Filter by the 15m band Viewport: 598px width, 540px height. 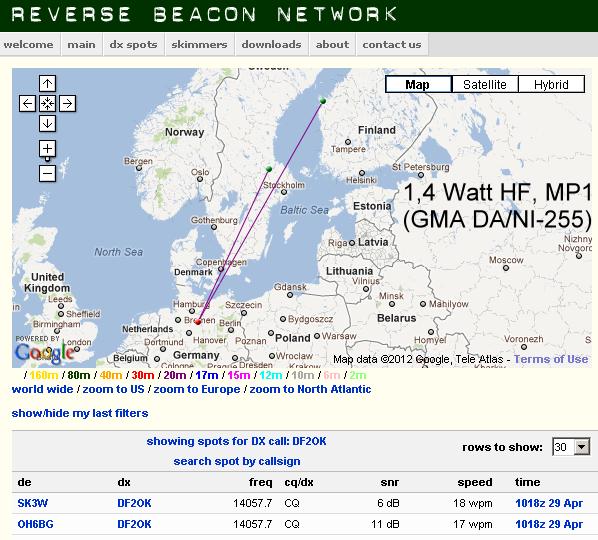tap(239, 375)
